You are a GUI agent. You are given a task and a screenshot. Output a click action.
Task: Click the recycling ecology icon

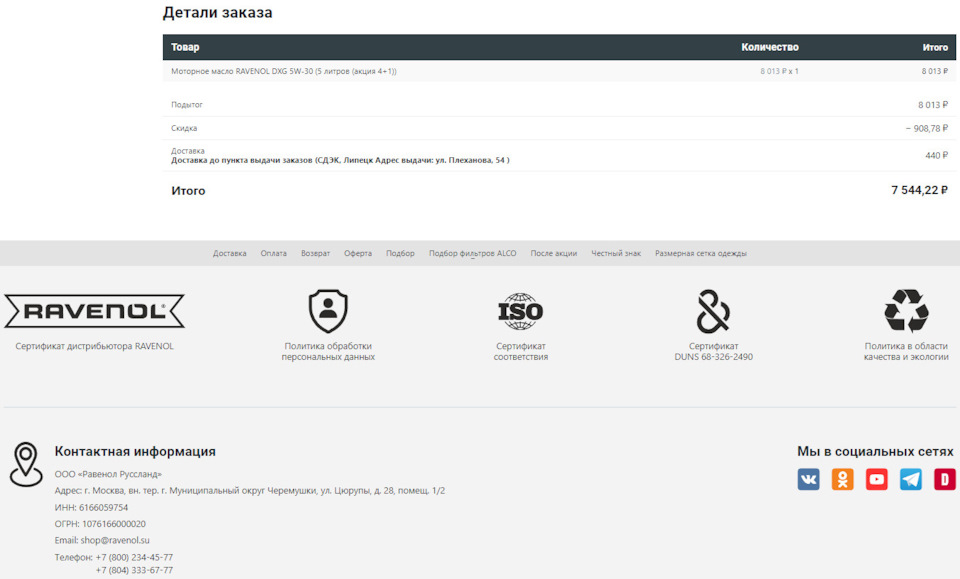coord(906,311)
